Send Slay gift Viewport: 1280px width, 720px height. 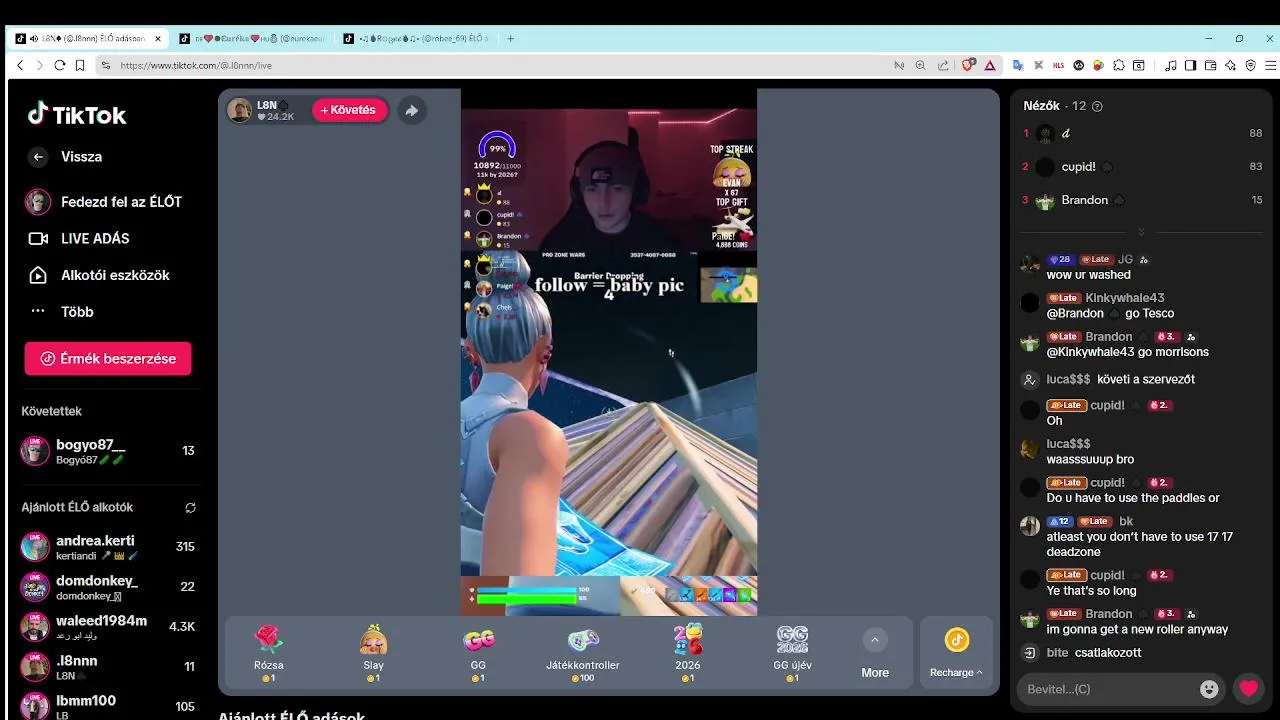click(373, 653)
